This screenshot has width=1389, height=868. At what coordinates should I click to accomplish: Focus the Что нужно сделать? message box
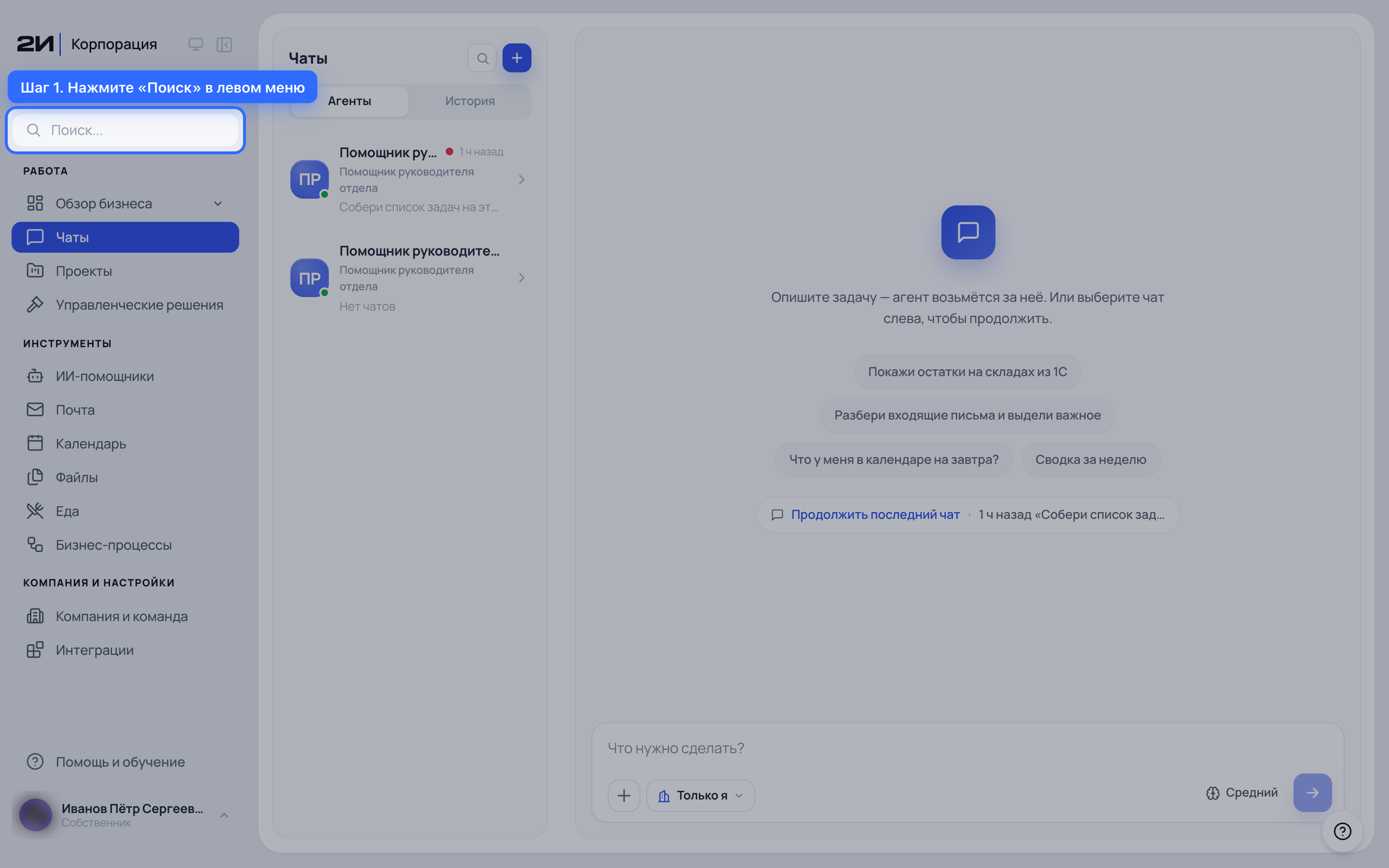967,748
